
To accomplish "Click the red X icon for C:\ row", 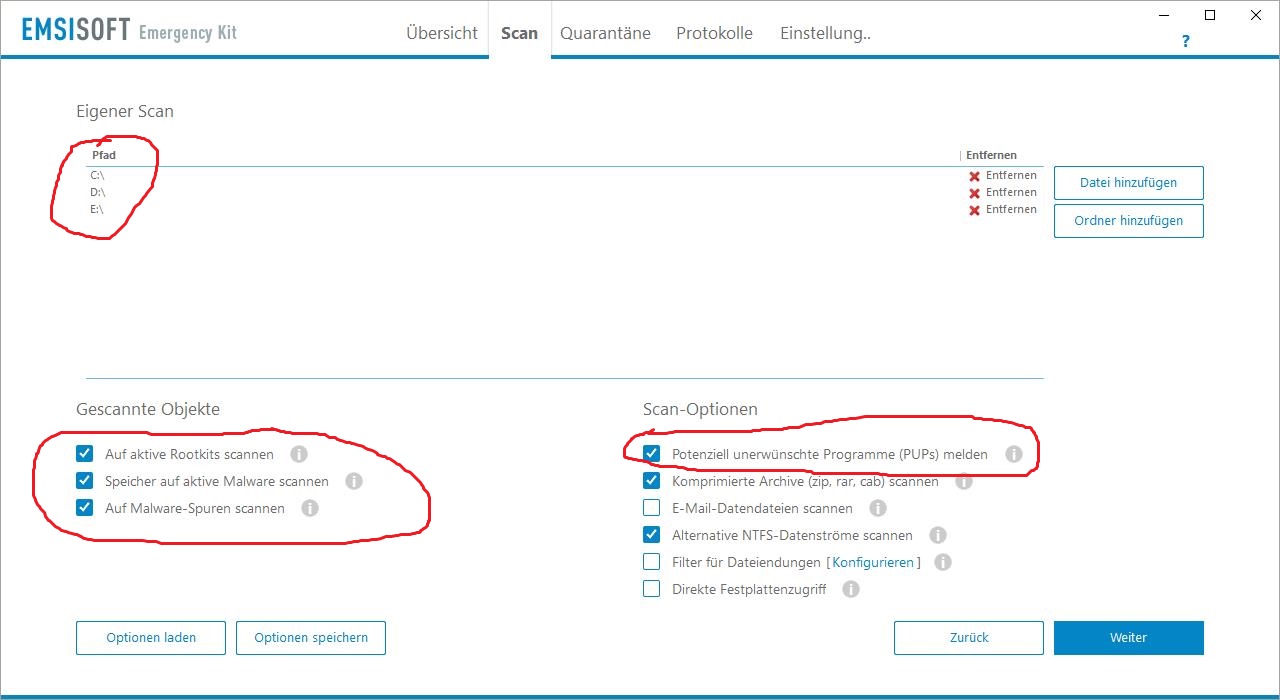I will pos(974,176).
